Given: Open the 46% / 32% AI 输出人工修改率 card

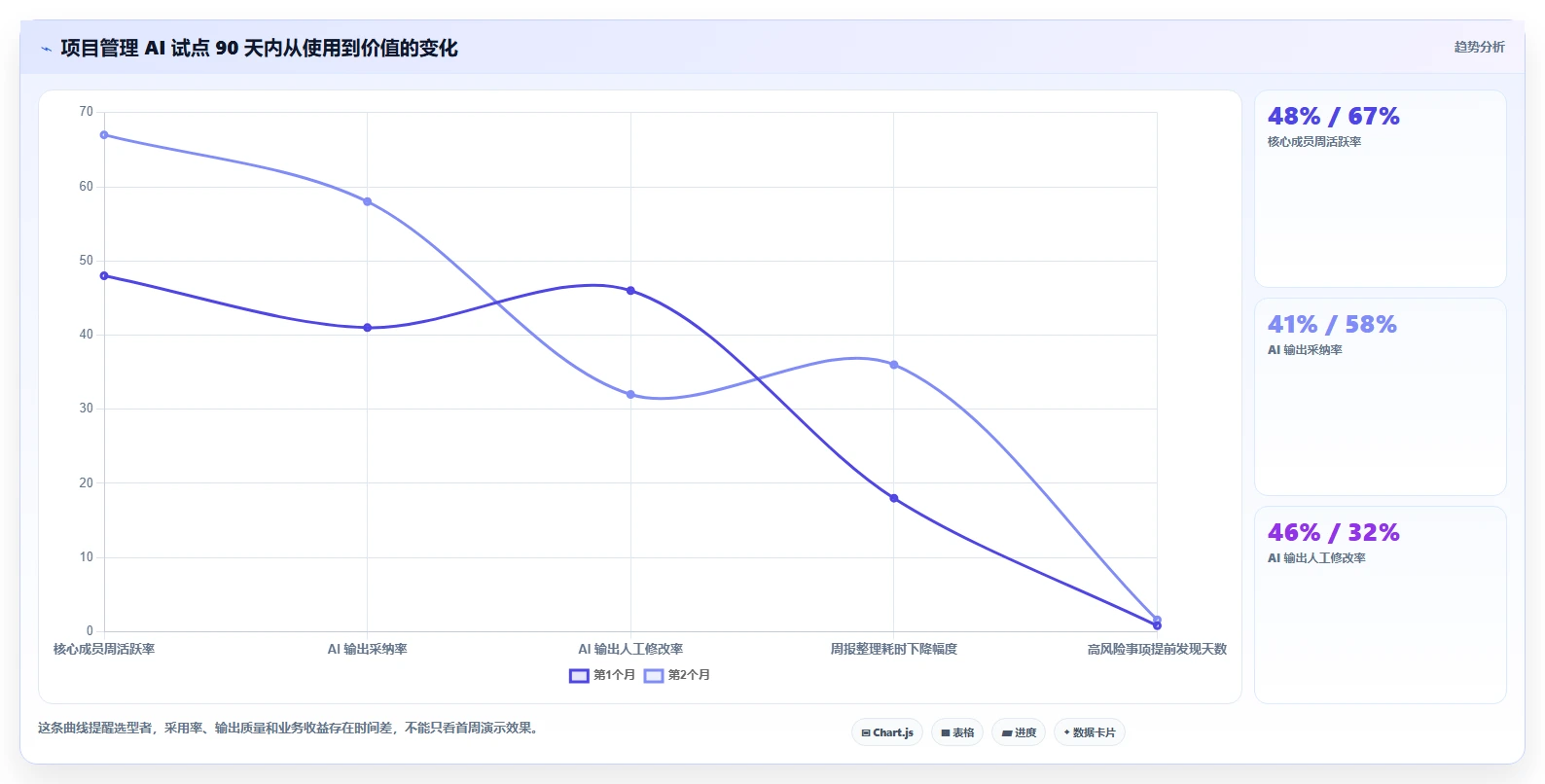Looking at the screenshot, I should [1381, 605].
